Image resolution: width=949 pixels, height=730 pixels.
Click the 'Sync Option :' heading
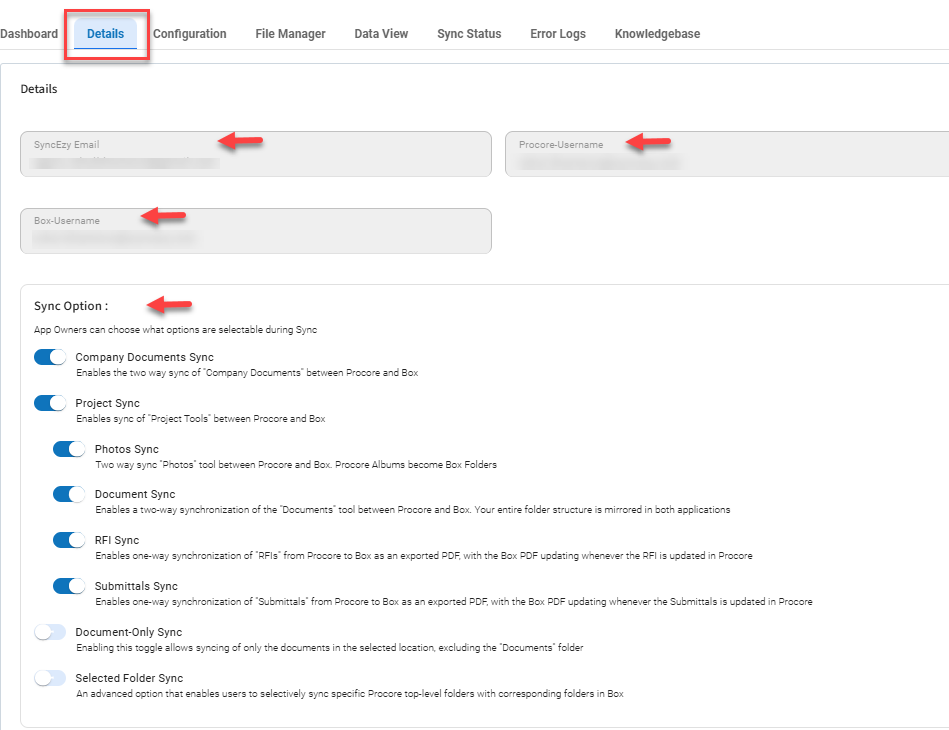click(71, 306)
